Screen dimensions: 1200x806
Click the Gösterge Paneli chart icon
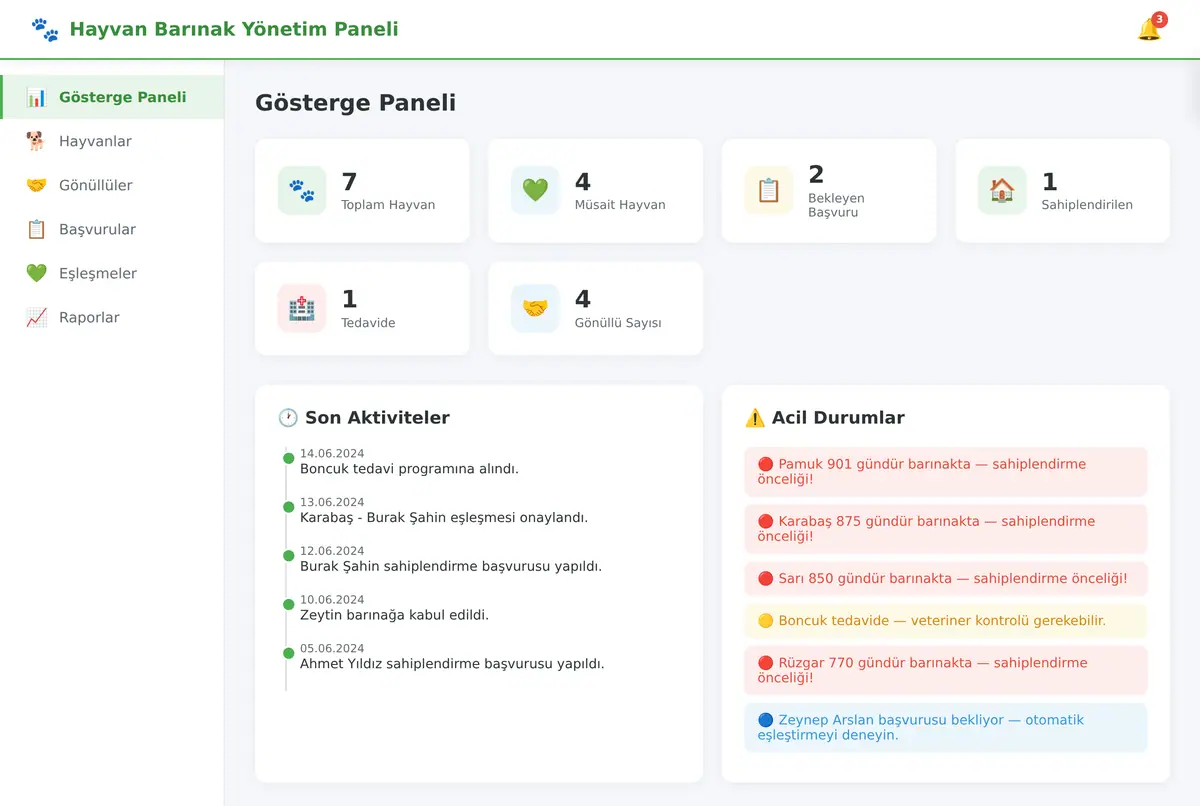point(37,97)
